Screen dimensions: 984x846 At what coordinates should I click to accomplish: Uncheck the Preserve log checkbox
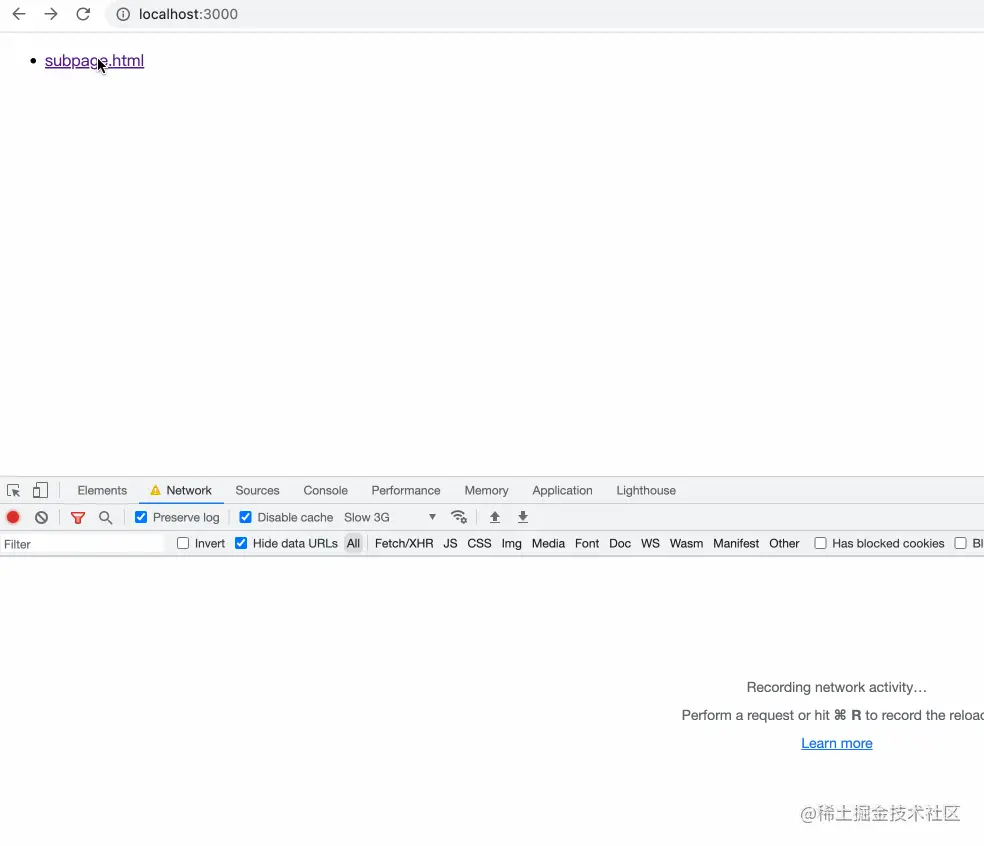pos(141,517)
